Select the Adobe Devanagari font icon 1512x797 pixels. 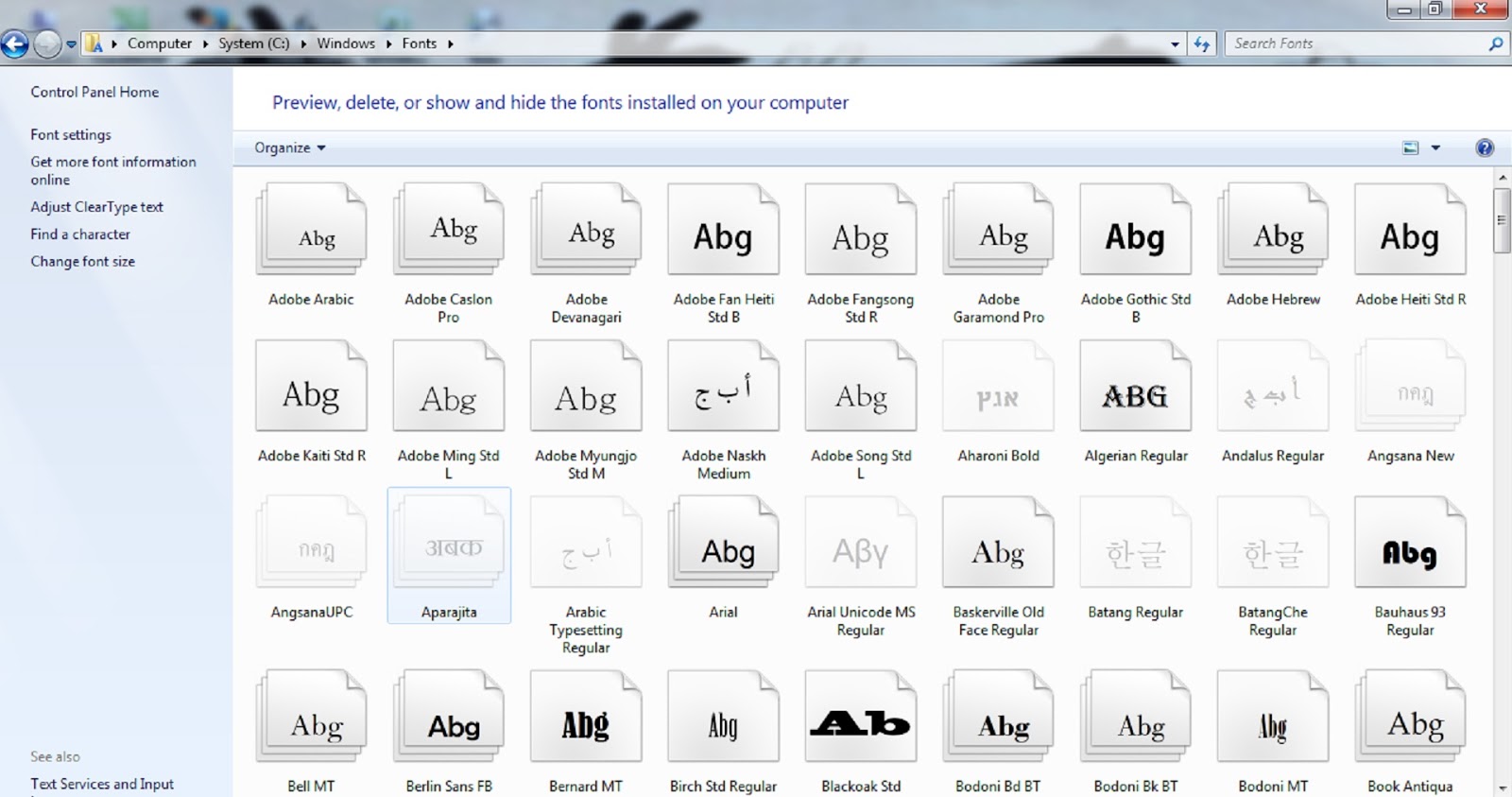pos(586,230)
